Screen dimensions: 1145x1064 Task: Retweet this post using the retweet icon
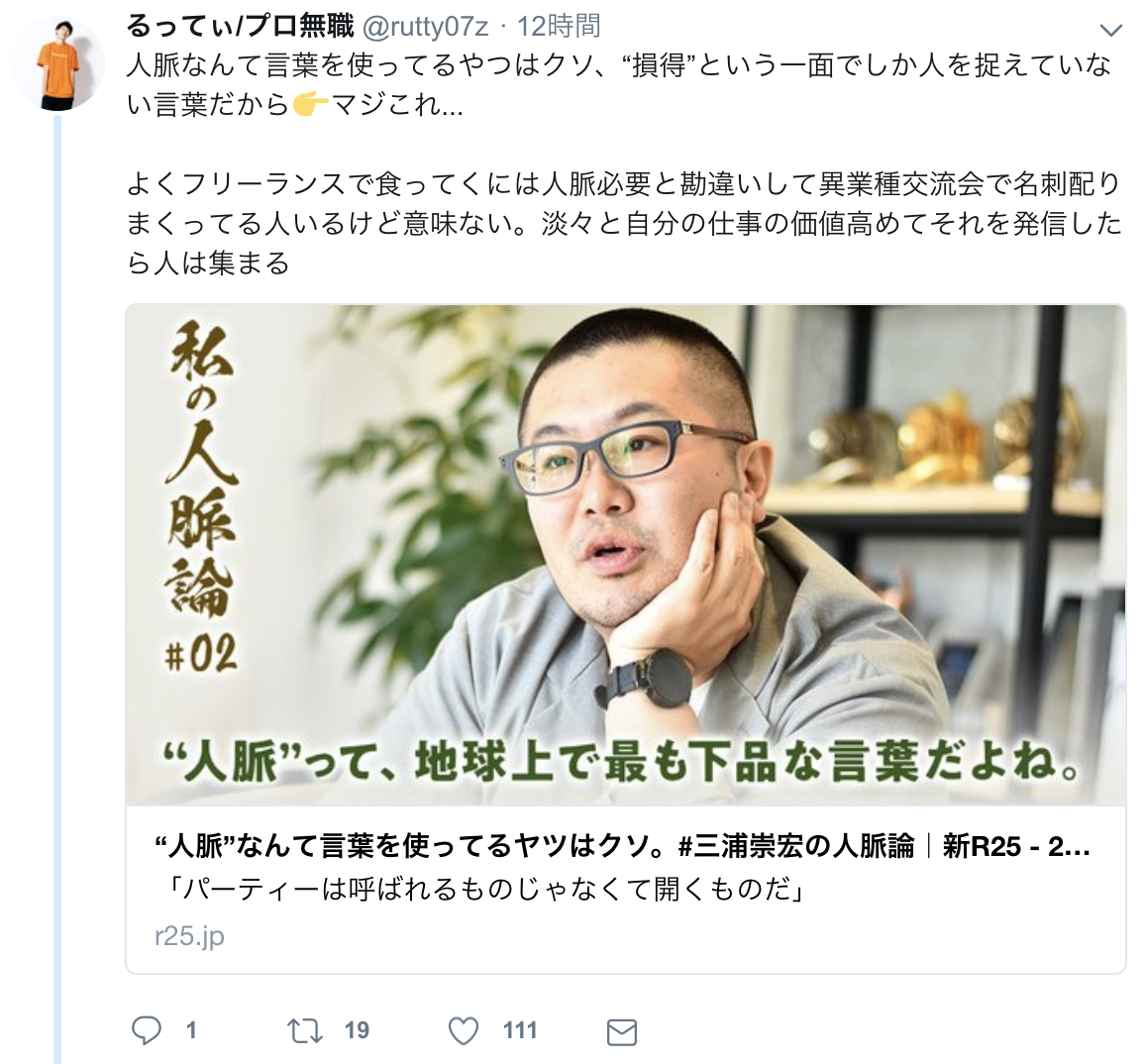click(x=304, y=1031)
